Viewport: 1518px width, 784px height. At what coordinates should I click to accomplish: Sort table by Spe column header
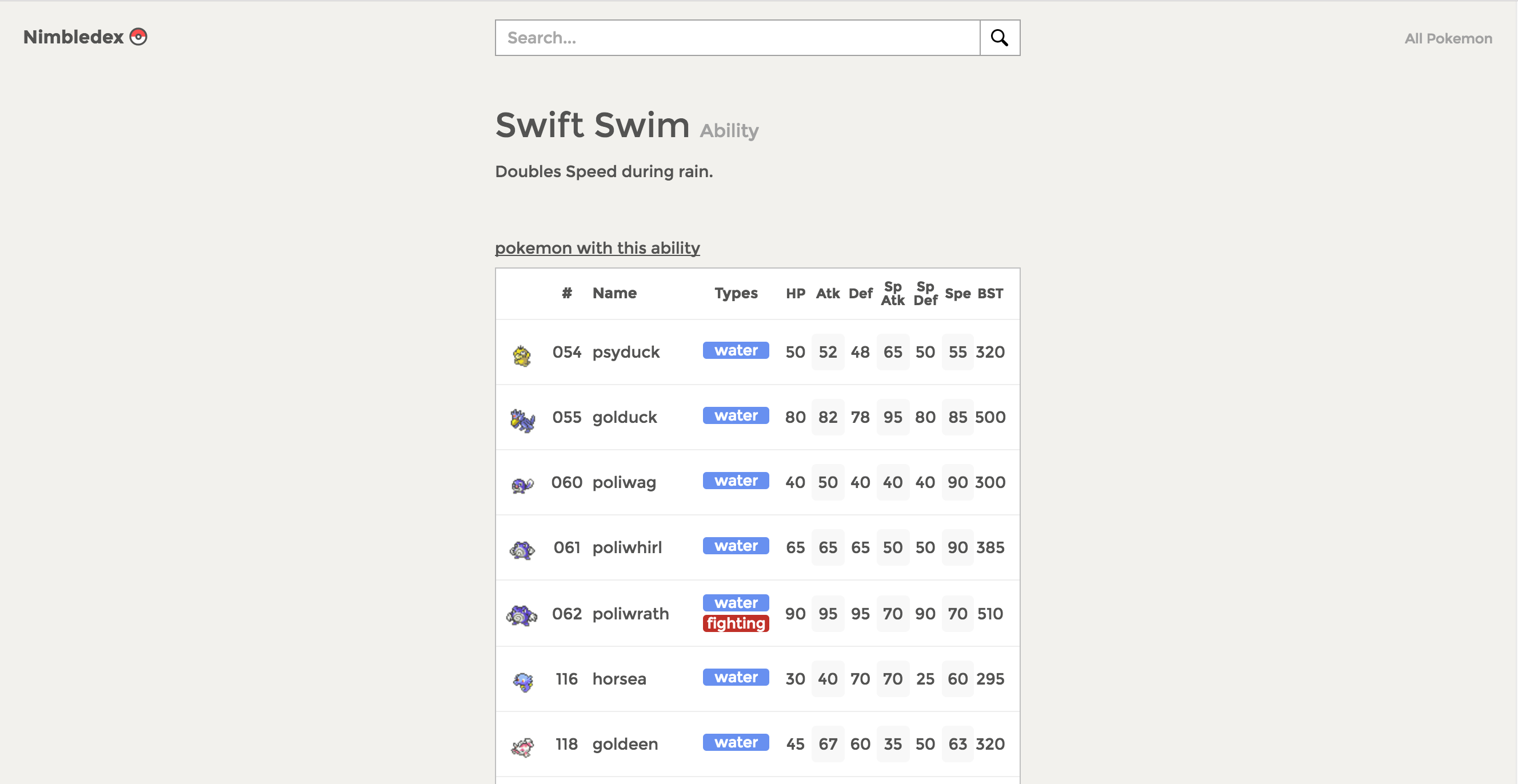(957, 293)
